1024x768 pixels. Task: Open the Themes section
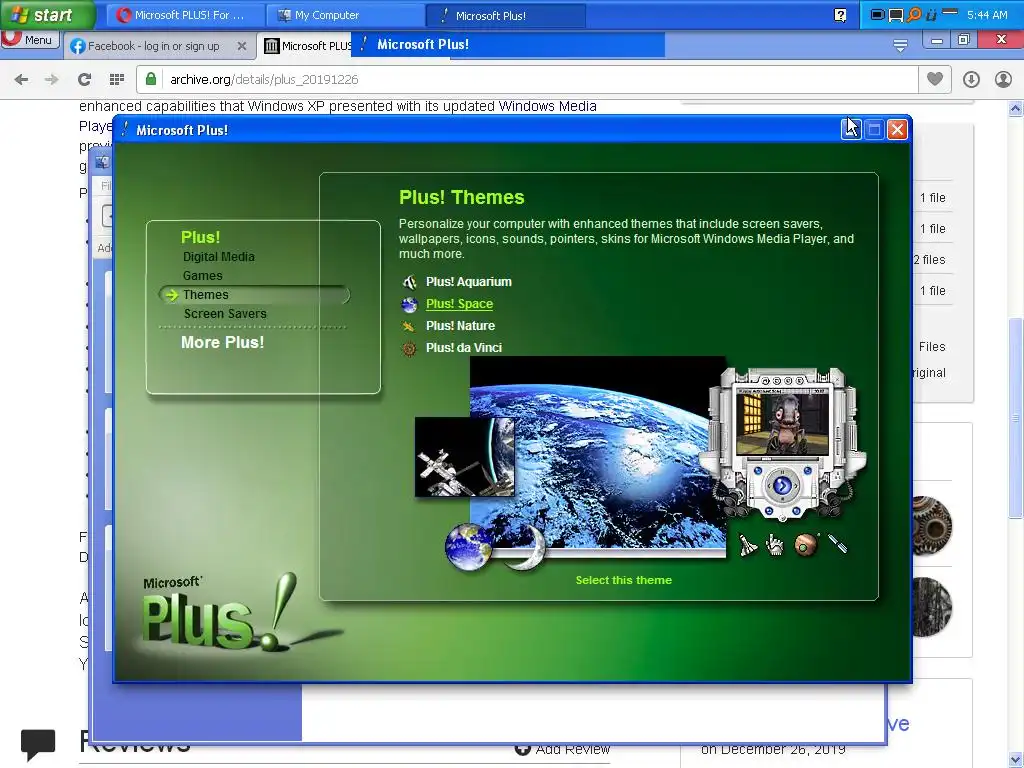click(x=206, y=295)
